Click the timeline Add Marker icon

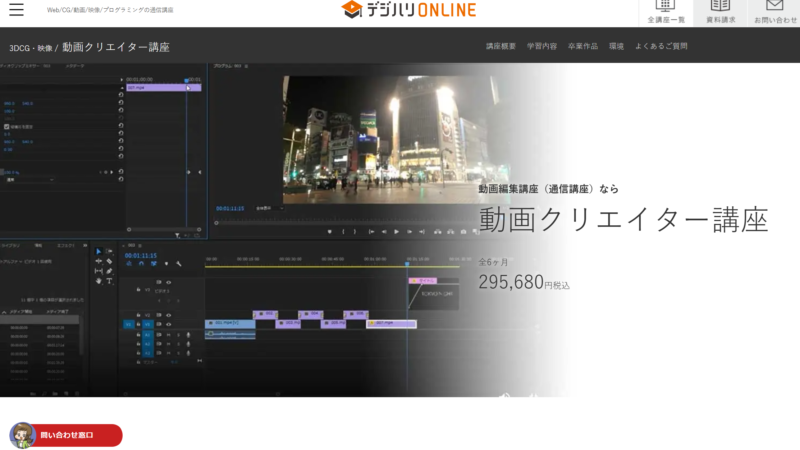click(x=166, y=264)
